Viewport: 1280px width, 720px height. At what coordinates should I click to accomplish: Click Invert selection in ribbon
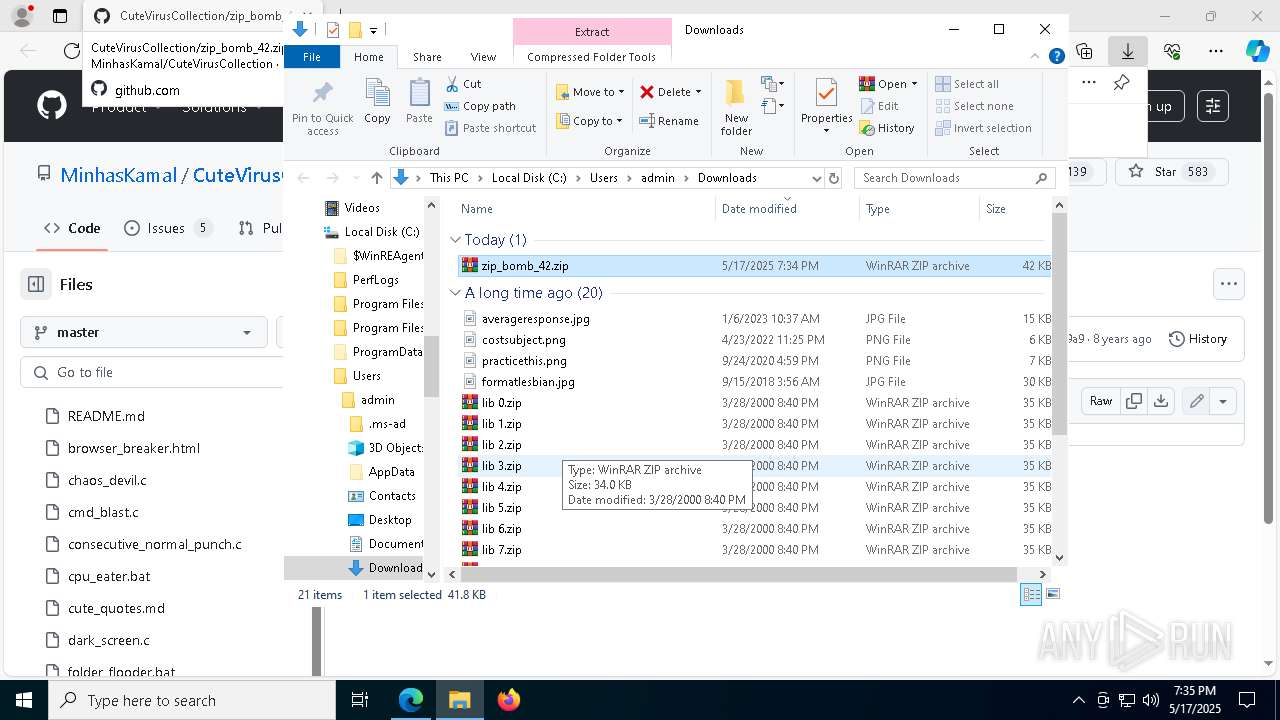click(983, 128)
